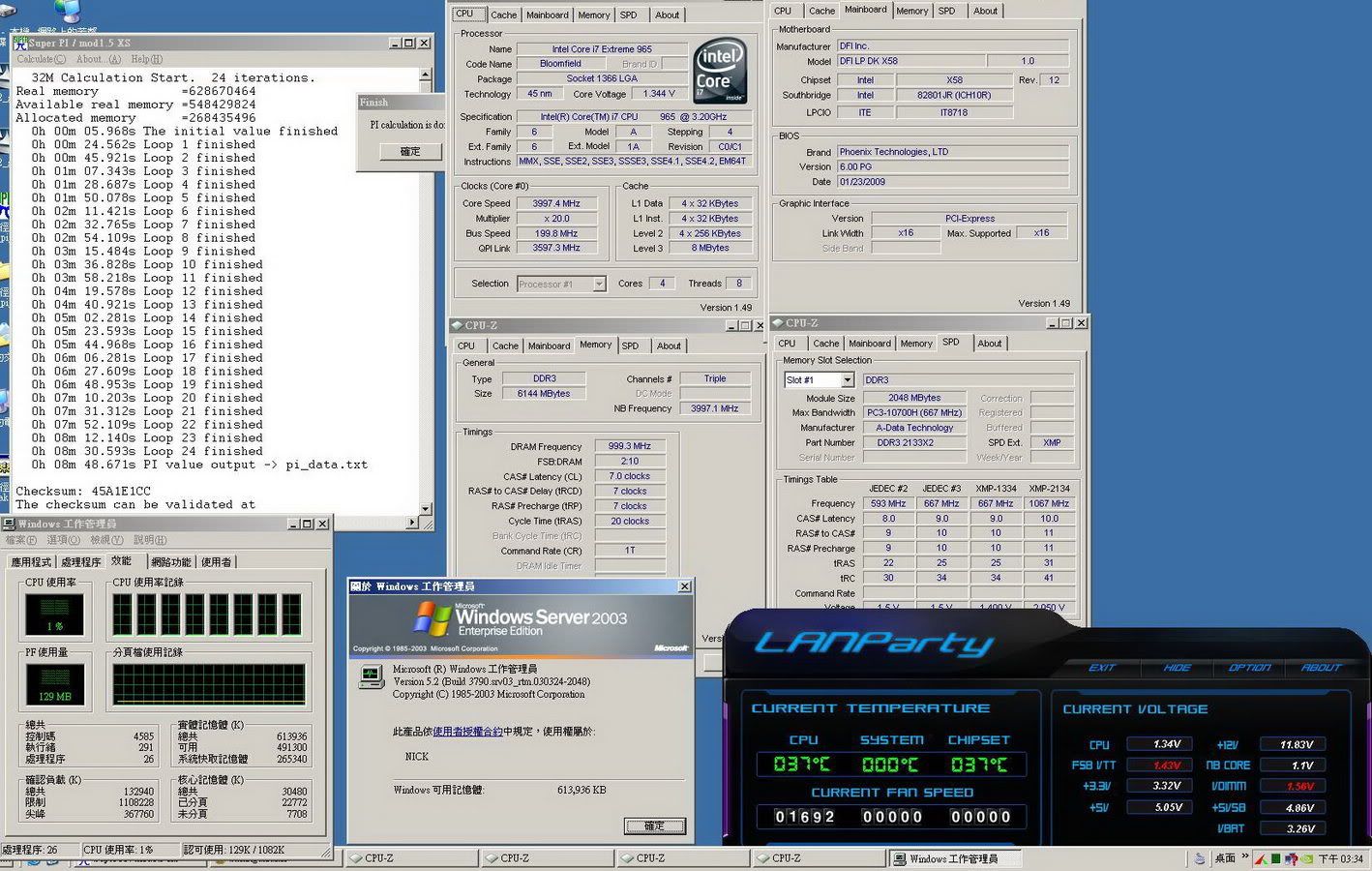Click the Checksum: 45A1E1CC line

[x=83, y=491]
